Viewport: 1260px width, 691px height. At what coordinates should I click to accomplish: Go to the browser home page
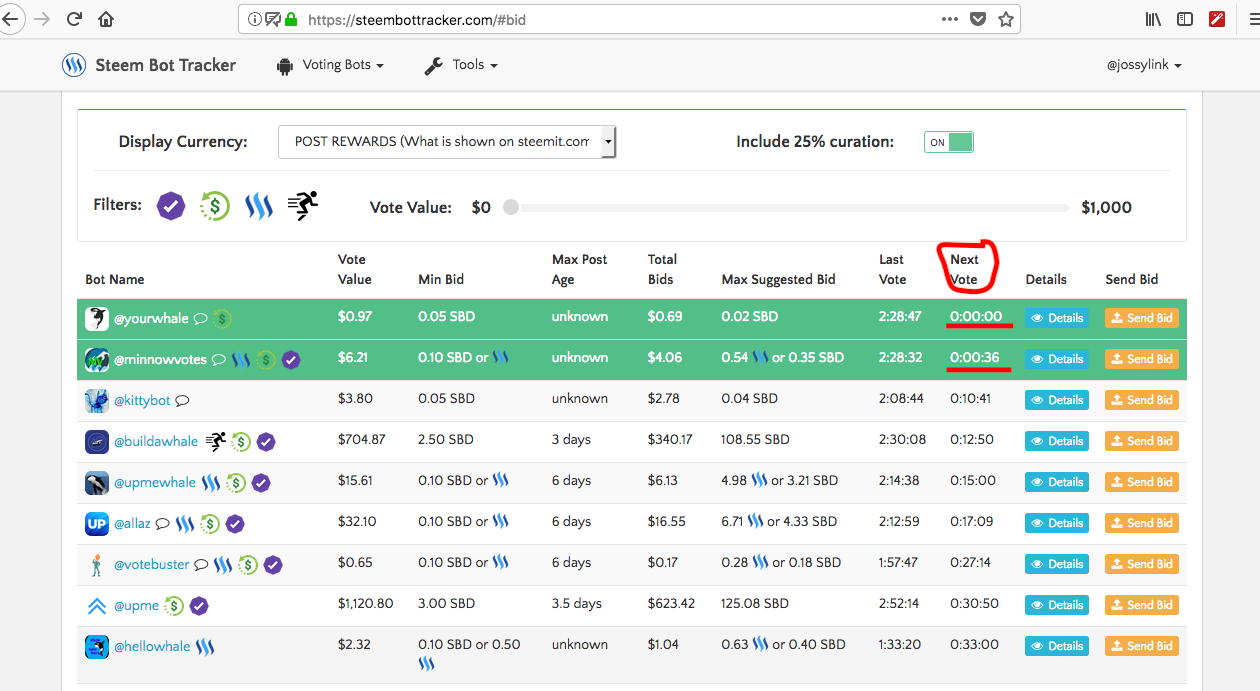tap(106, 19)
